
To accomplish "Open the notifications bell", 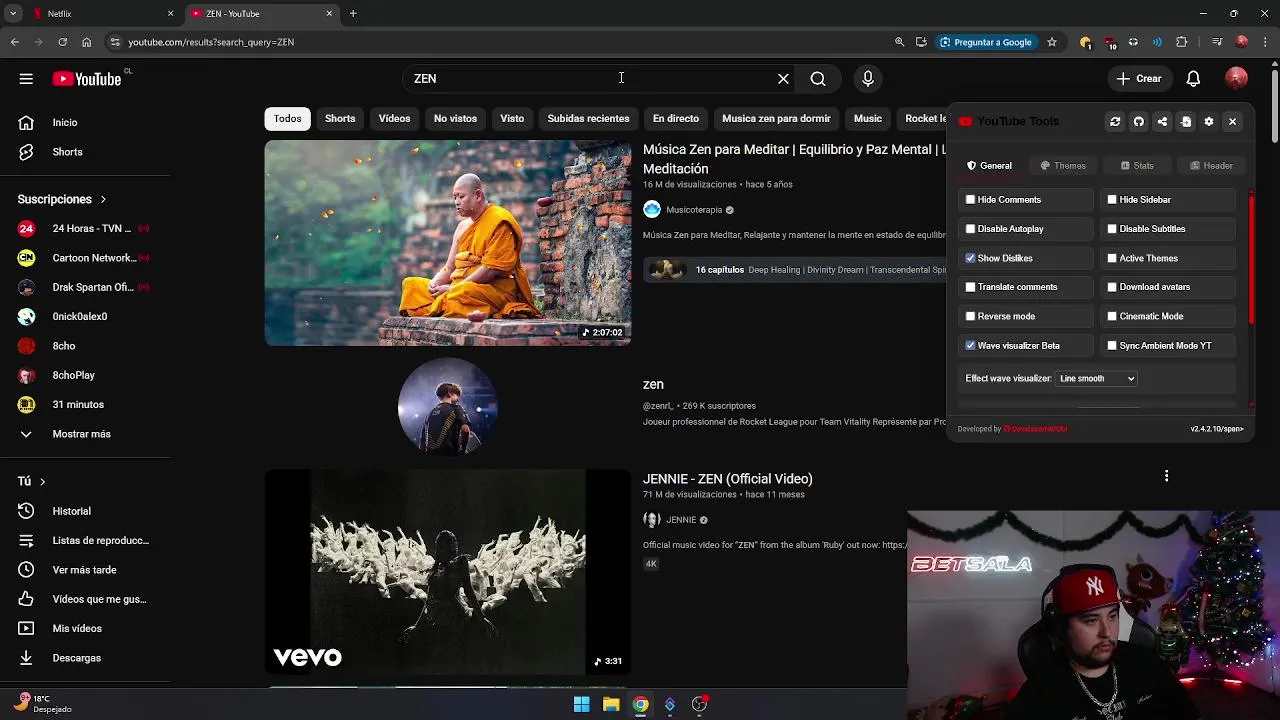I will point(1193,79).
